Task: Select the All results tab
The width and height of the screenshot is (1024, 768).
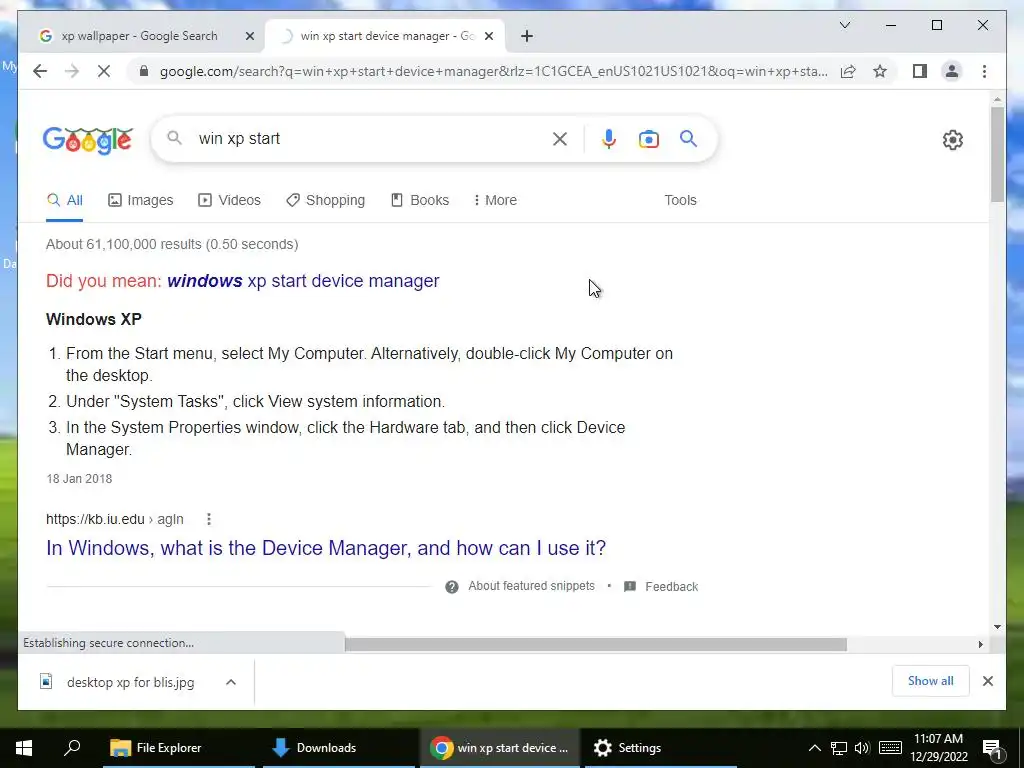Action: 65,200
